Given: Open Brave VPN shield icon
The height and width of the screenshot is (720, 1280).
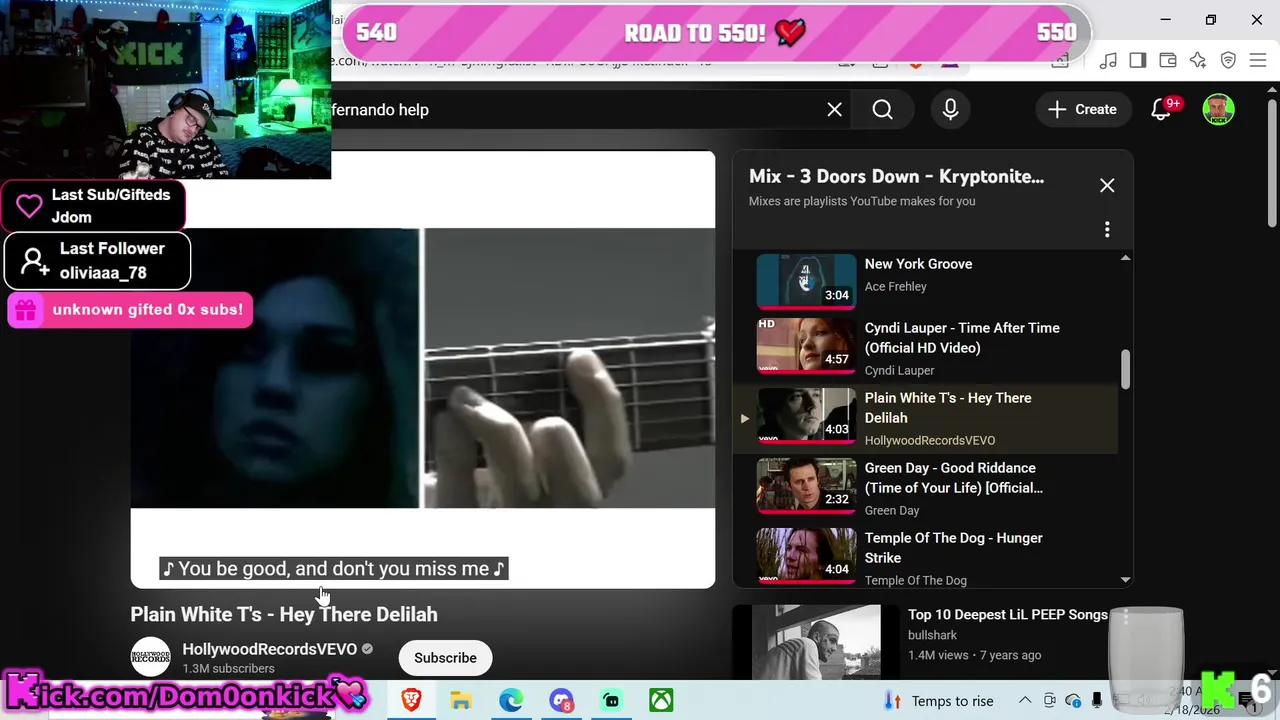Looking at the screenshot, I should coord(1229,60).
